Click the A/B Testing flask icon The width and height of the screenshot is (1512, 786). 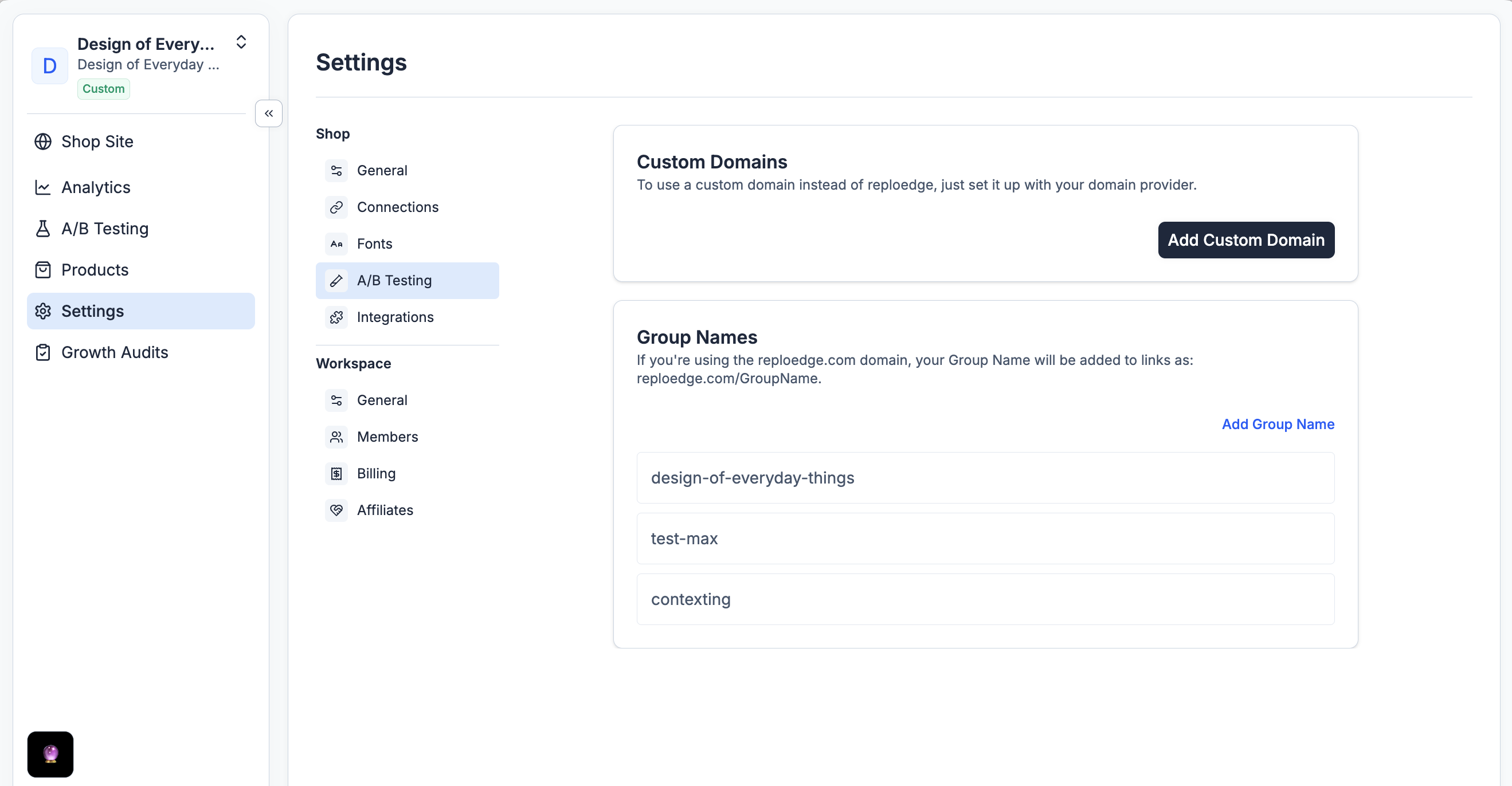pyautogui.click(x=43, y=229)
